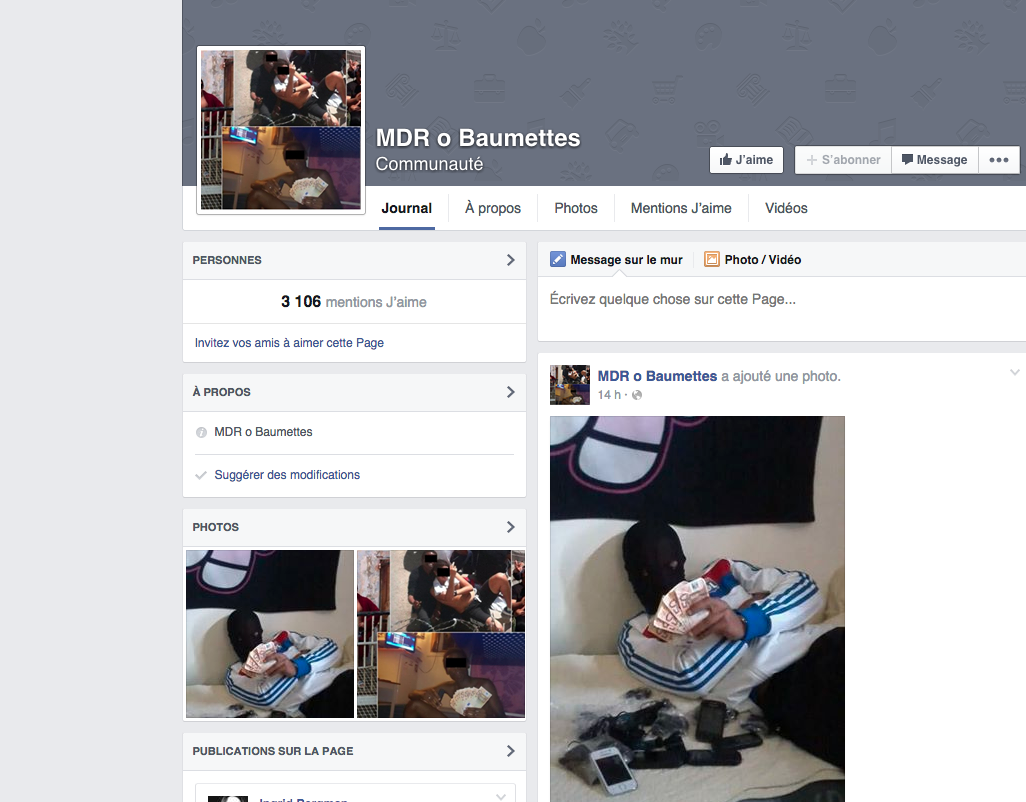Viewport: 1026px width, 802px height.
Task: Switch to the Journal tab
Action: pos(406,208)
